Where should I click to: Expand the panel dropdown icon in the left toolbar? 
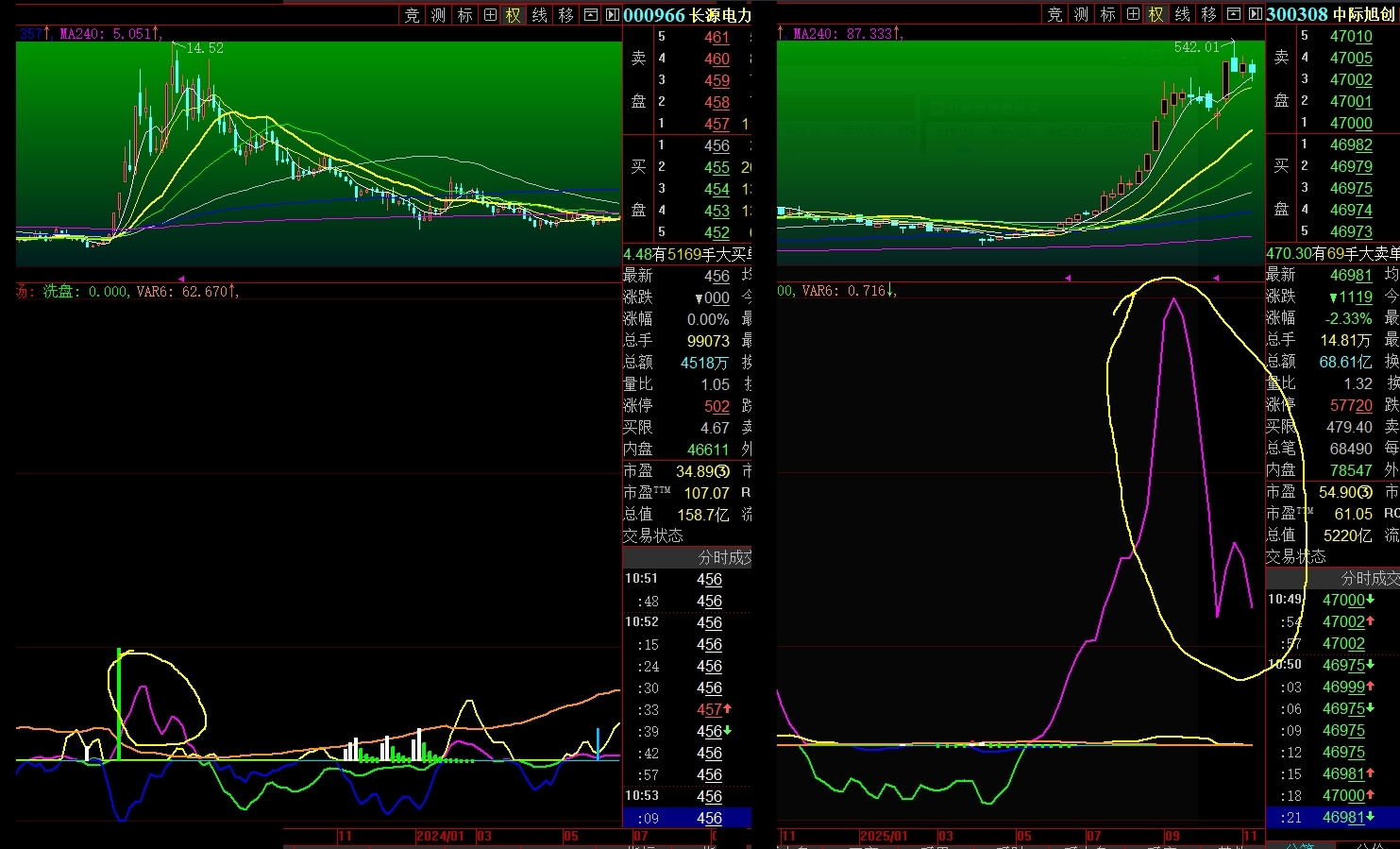pyautogui.click(x=591, y=15)
